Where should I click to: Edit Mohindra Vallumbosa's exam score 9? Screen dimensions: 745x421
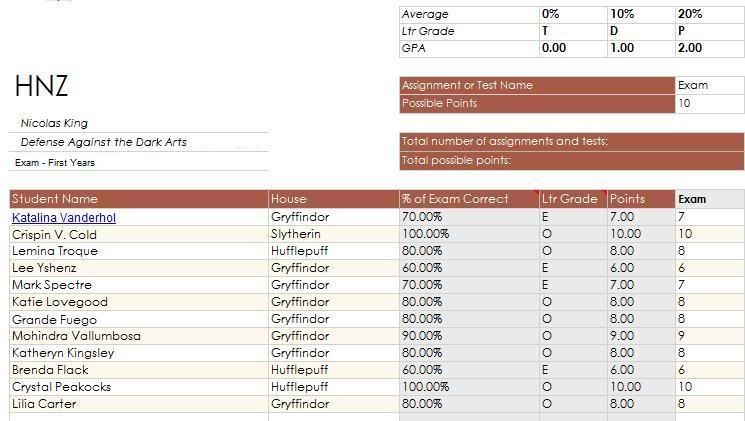(x=710, y=336)
